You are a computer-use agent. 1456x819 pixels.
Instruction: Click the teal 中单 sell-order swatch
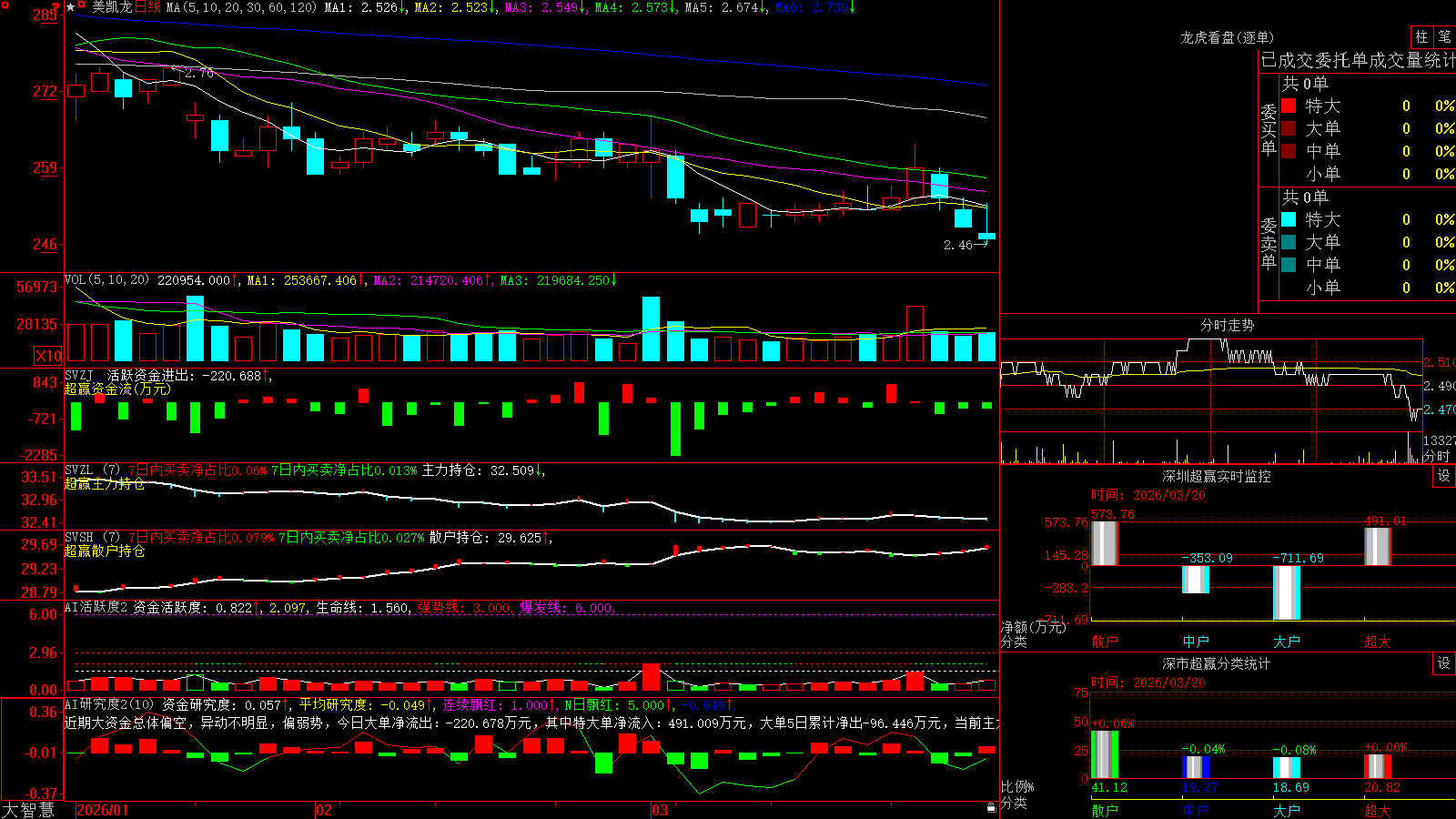1289,265
